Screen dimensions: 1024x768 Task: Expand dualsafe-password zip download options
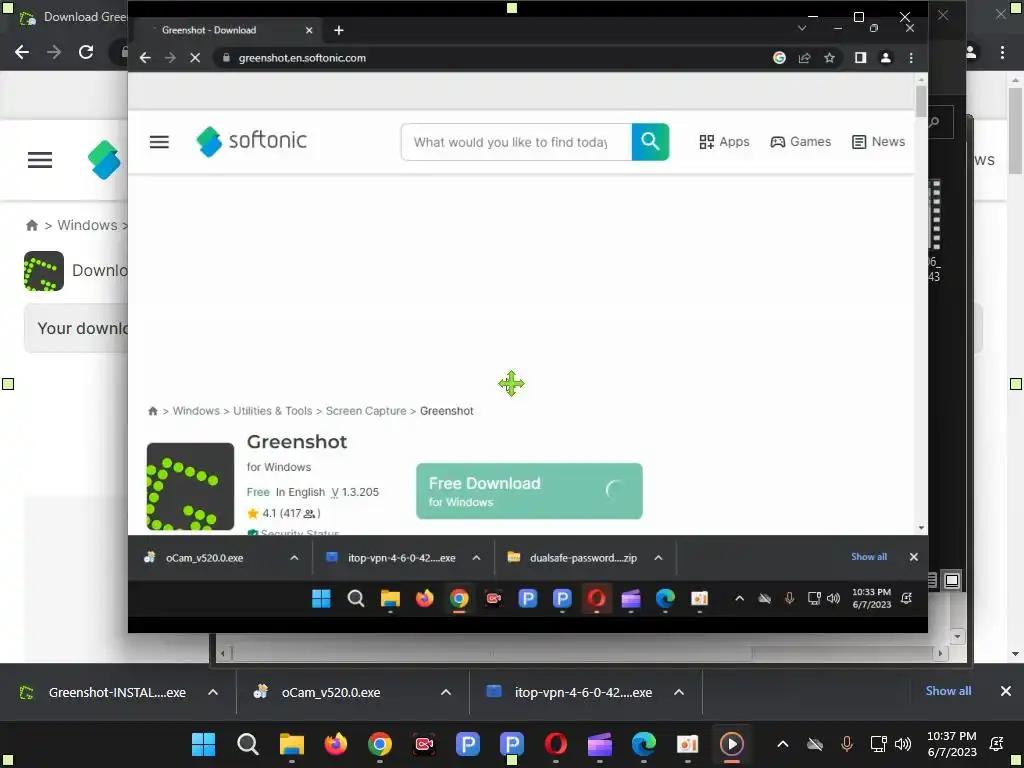658,558
